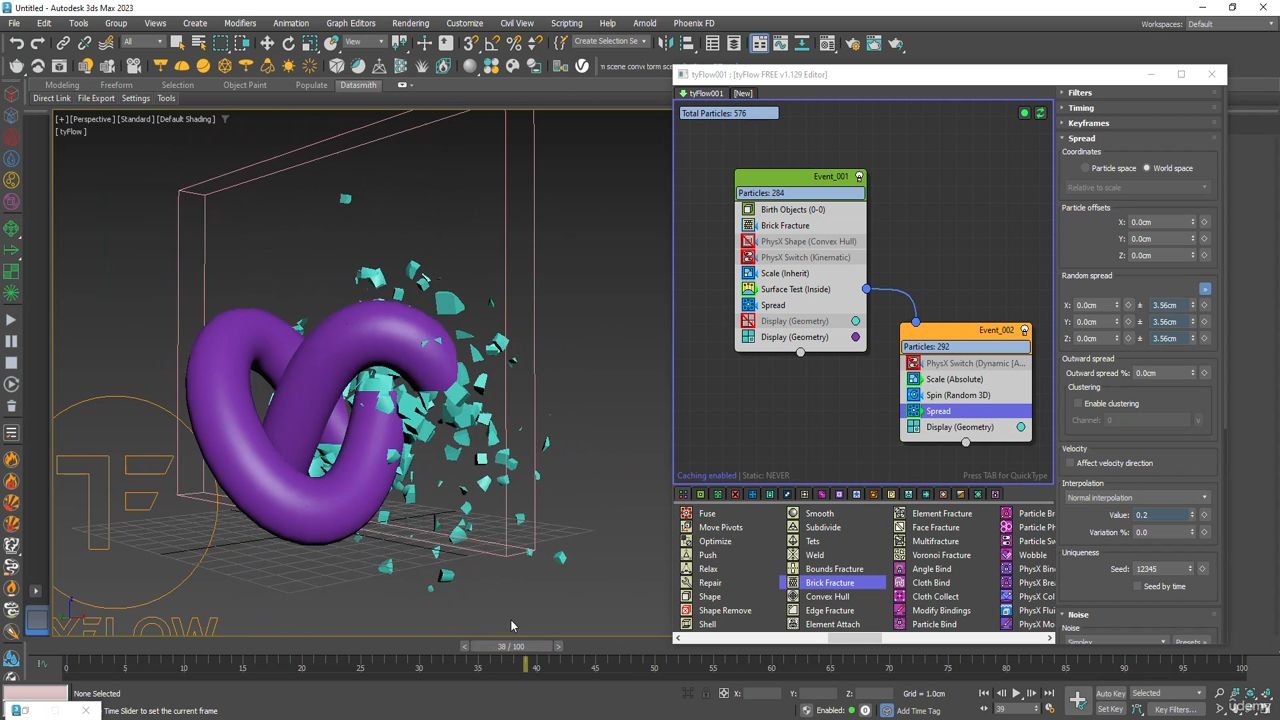Click the sun light icon in the second toolbar

pyautogui.click(x=289, y=66)
